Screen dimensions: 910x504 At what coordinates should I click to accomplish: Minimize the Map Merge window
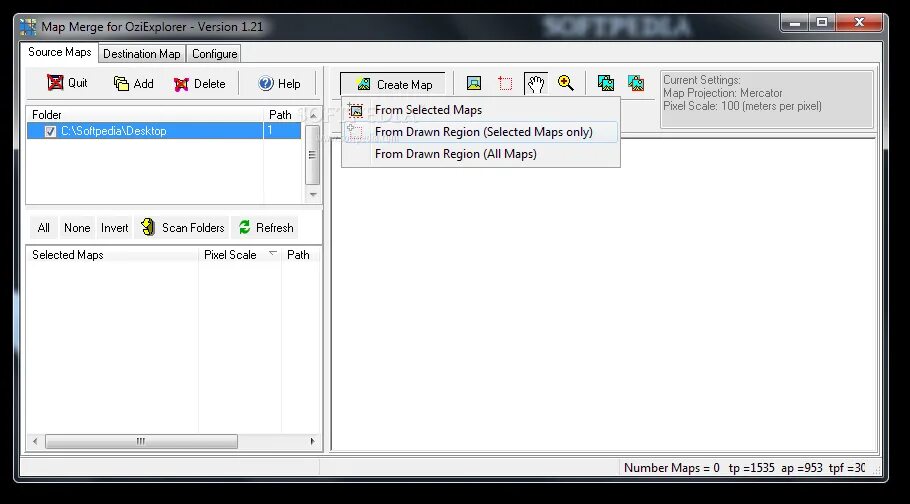pos(796,23)
